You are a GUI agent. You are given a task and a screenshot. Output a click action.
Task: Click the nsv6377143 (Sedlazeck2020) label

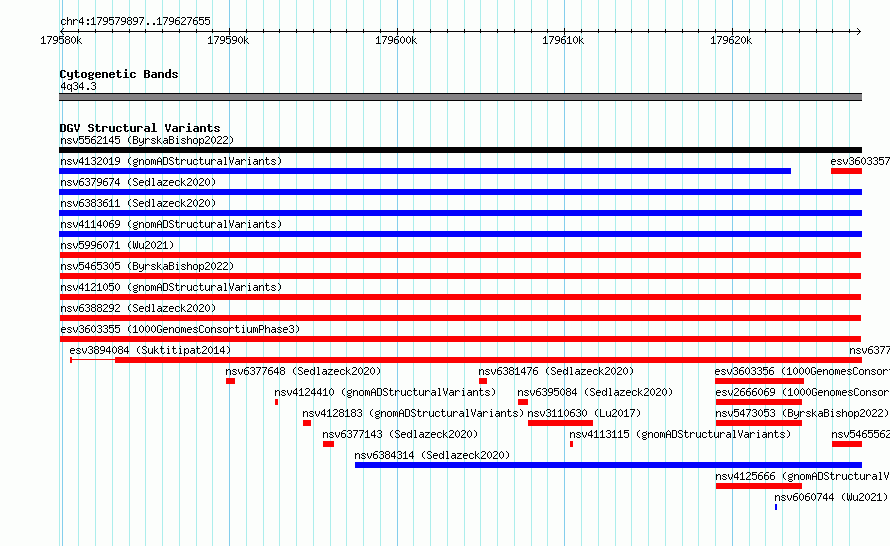400,434
